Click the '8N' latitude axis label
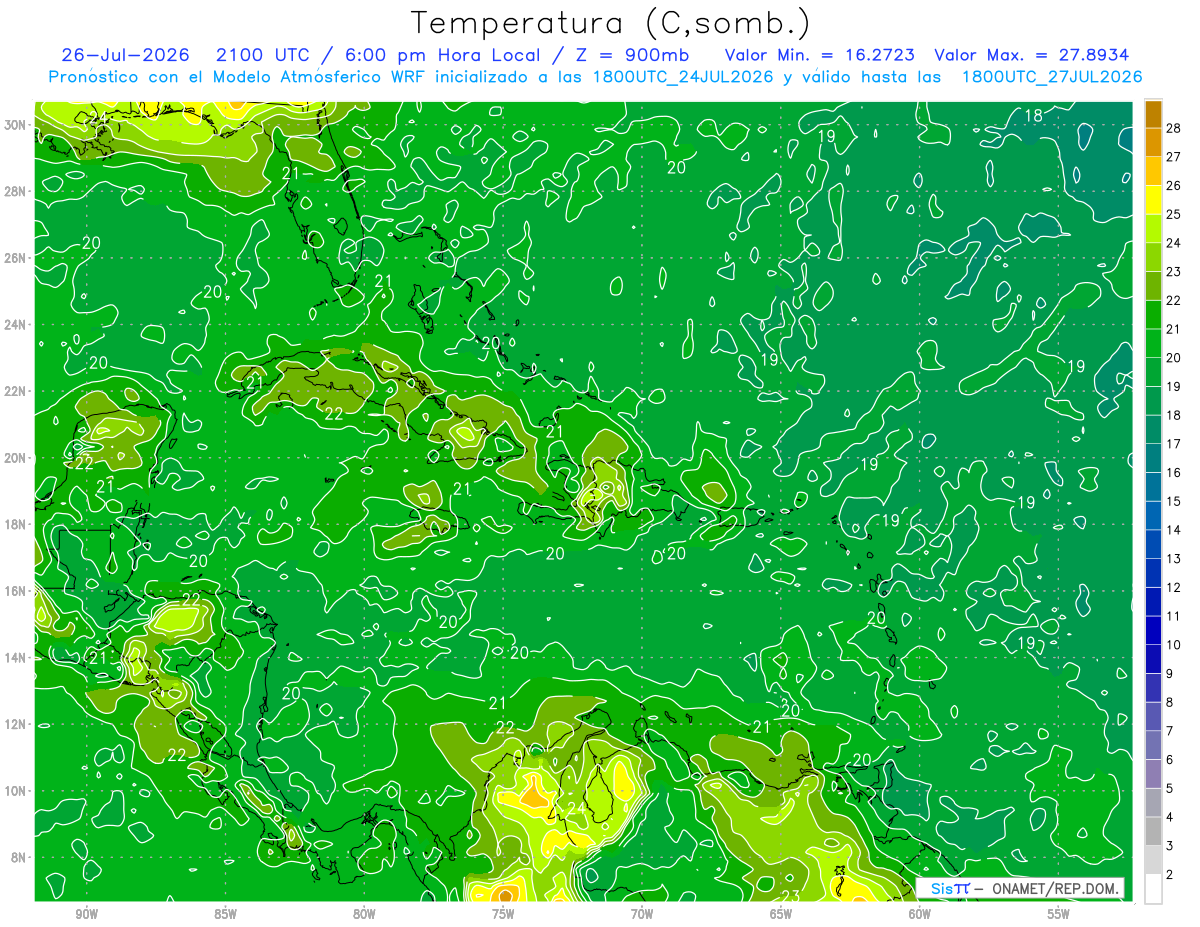The height and width of the screenshot is (927, 1200). 19,857
